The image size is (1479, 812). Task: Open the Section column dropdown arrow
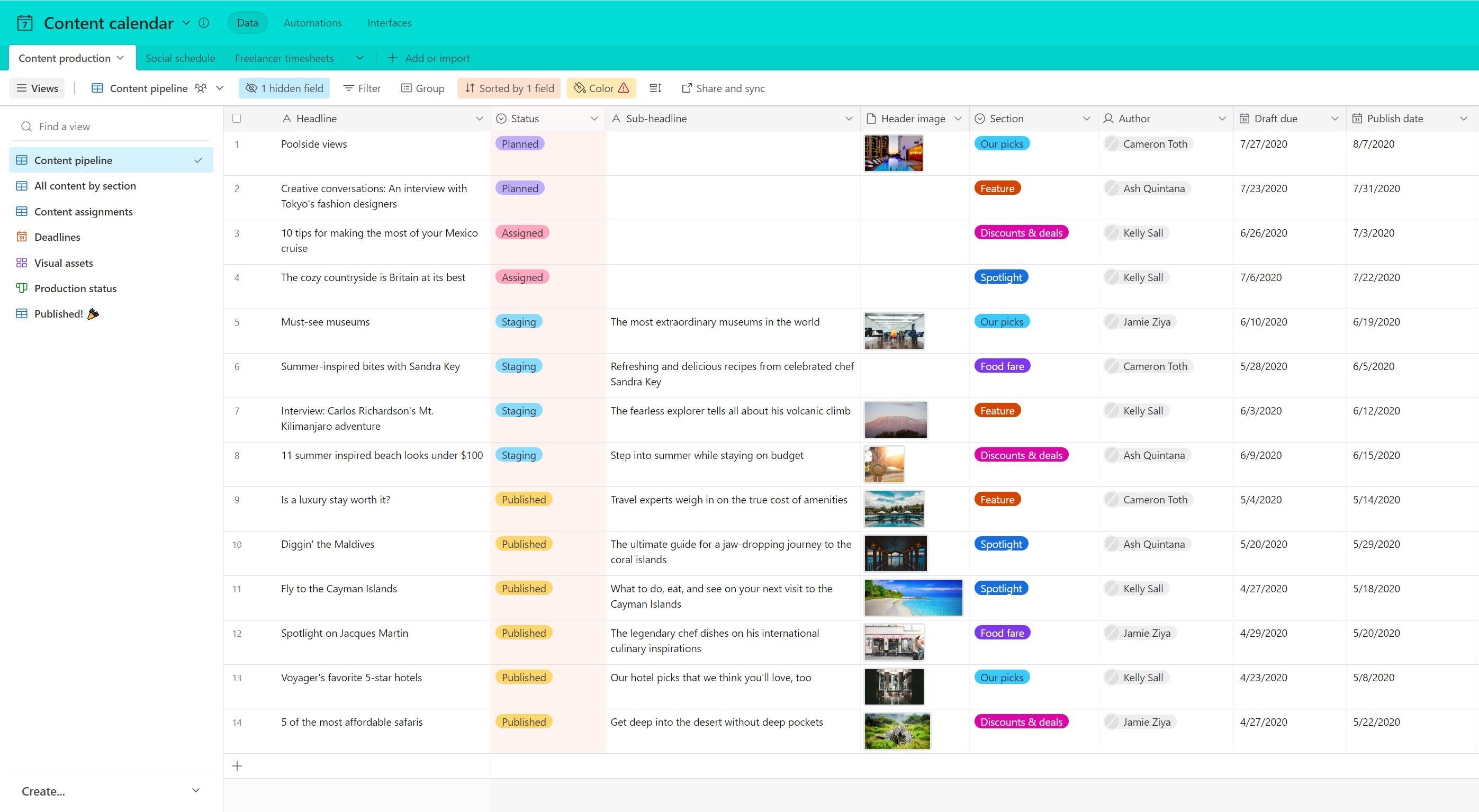click(x=1086, y=118)
